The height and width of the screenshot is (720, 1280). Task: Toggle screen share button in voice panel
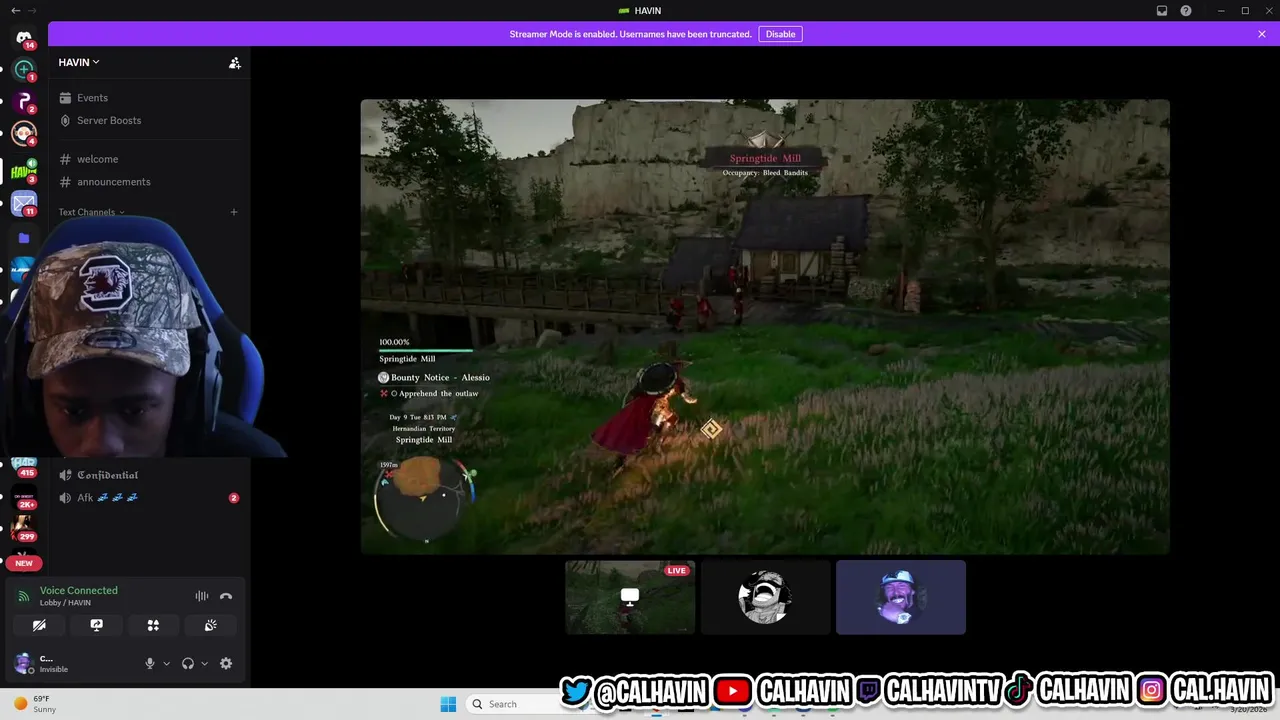(x=96, y=625)
